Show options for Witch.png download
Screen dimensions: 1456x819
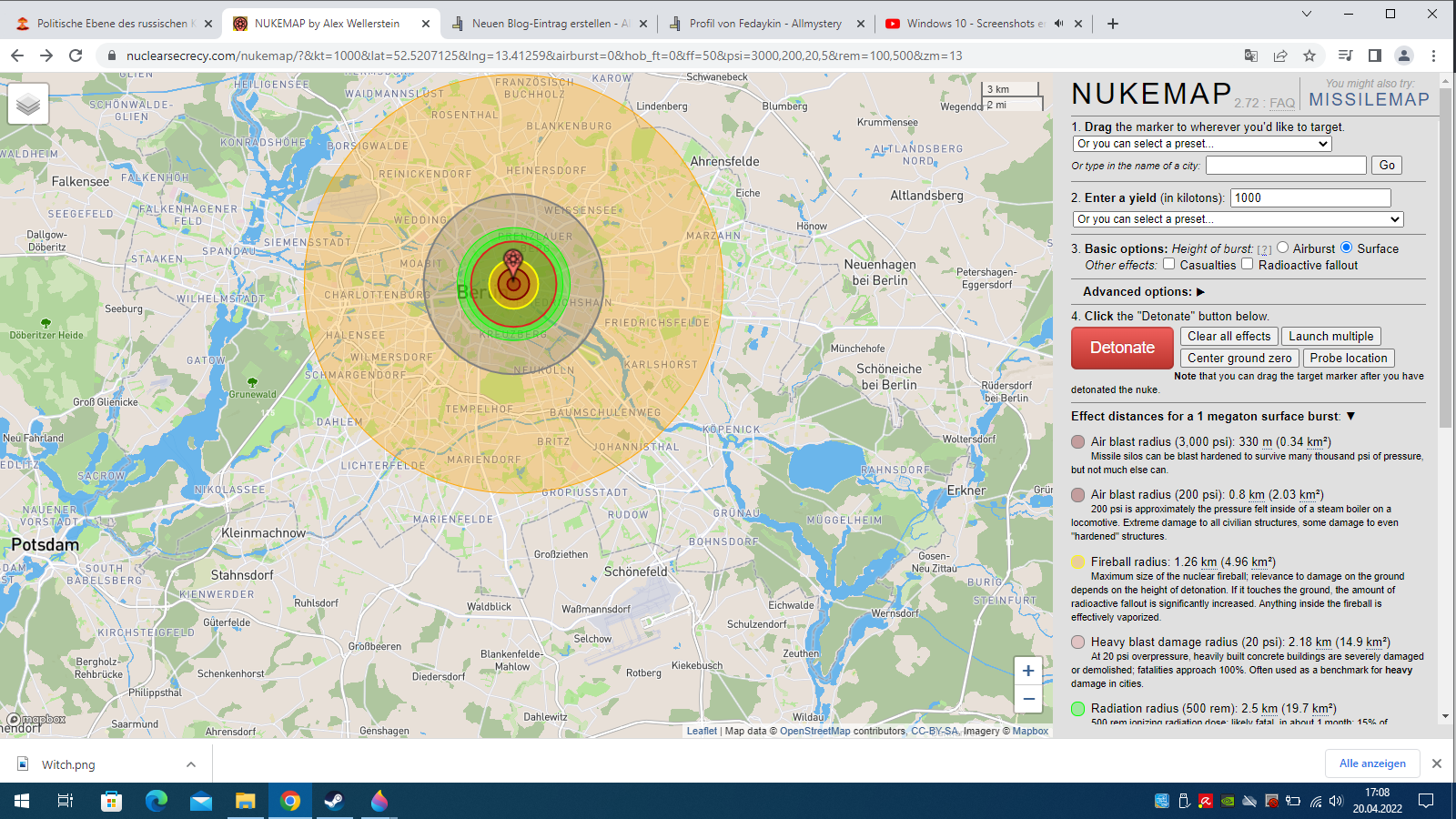[x=191, y=764]
